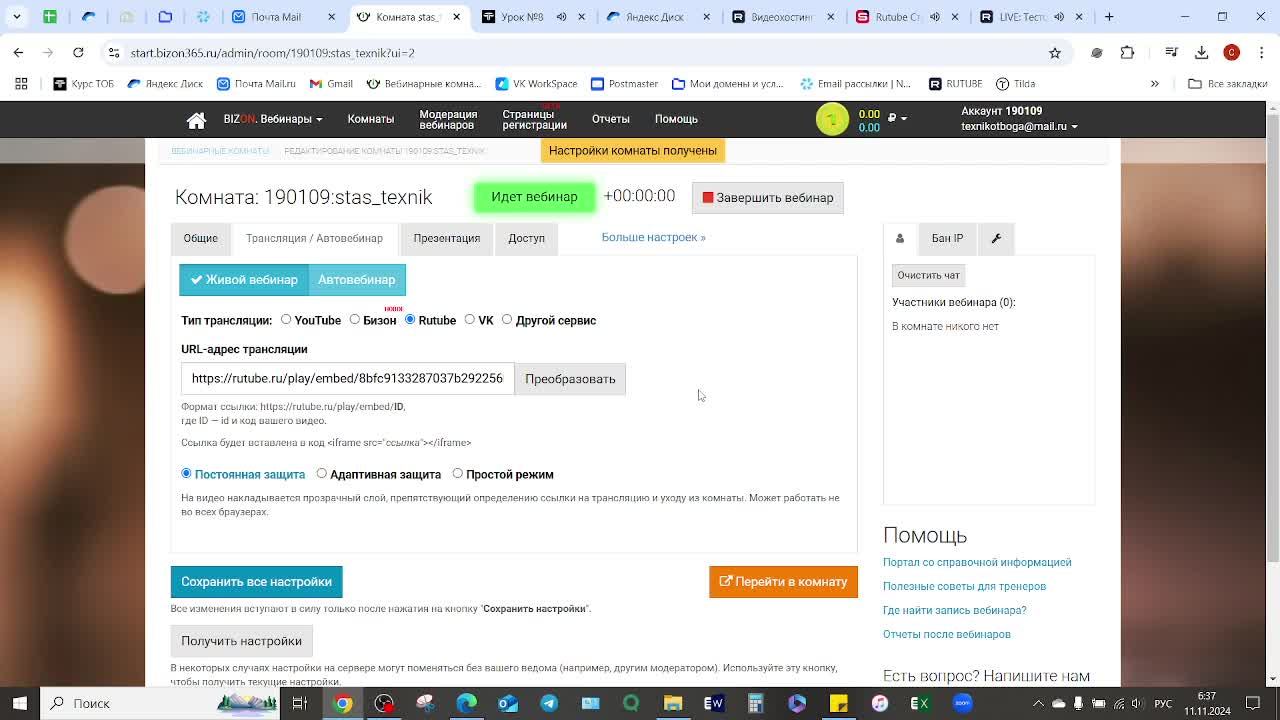
Task: Edit the URL-адрес трансляции field
Action: [x=348, y=379]
